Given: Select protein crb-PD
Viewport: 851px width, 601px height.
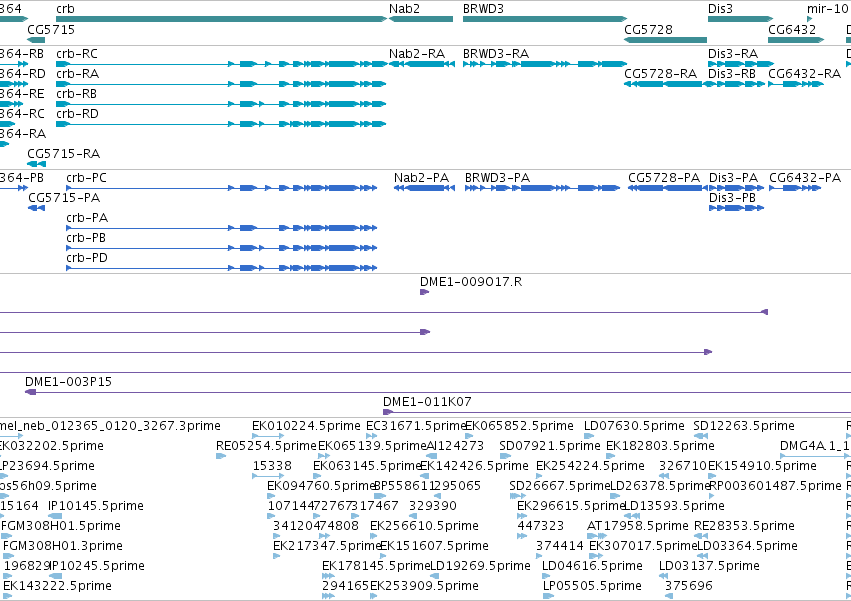Looking at the screenshot, I should coord(221,268).
